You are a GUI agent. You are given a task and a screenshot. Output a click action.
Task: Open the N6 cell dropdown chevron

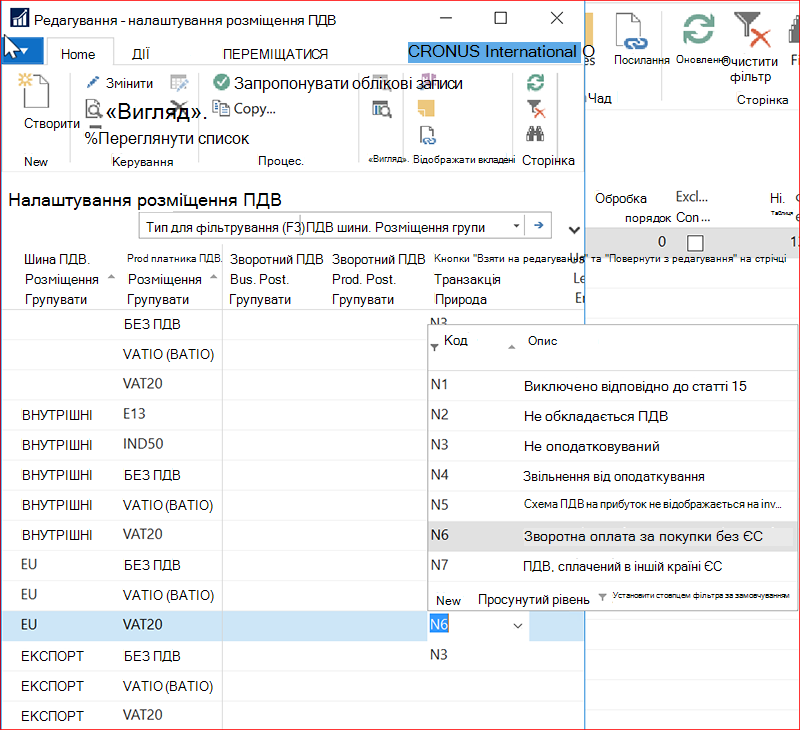[x=517, y=625]
